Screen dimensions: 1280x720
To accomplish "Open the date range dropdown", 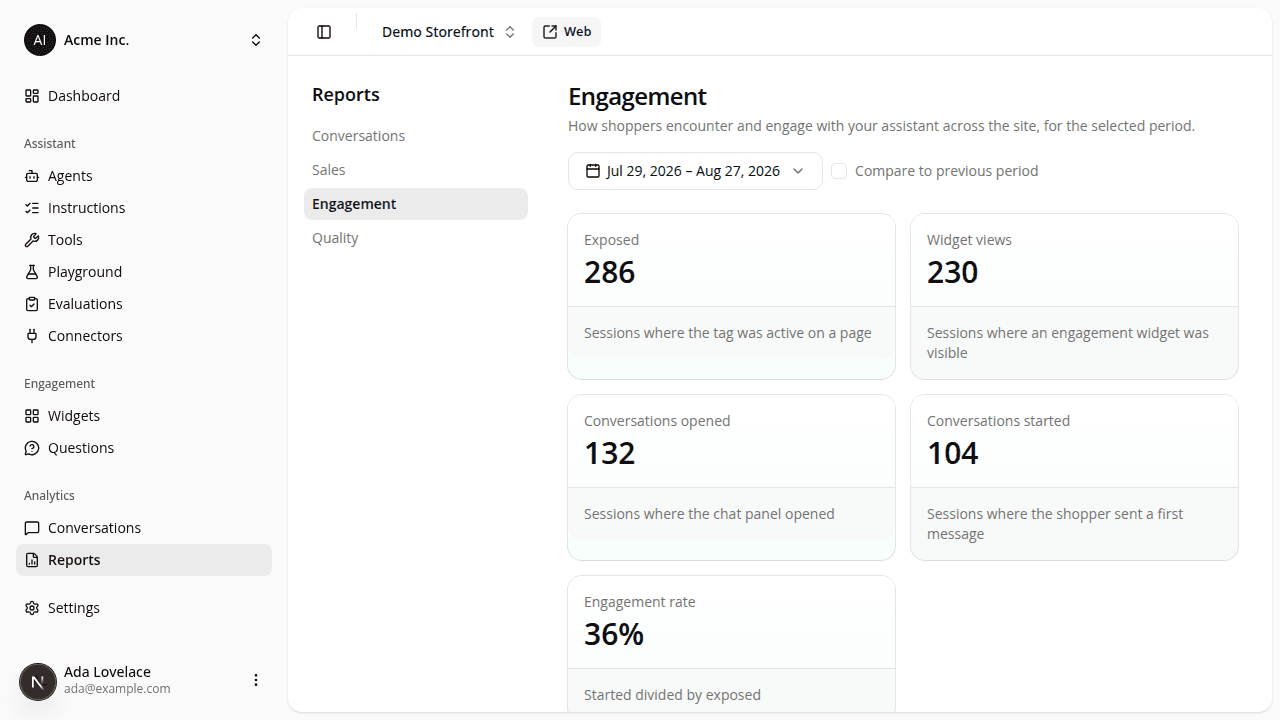I will [695, 171].
